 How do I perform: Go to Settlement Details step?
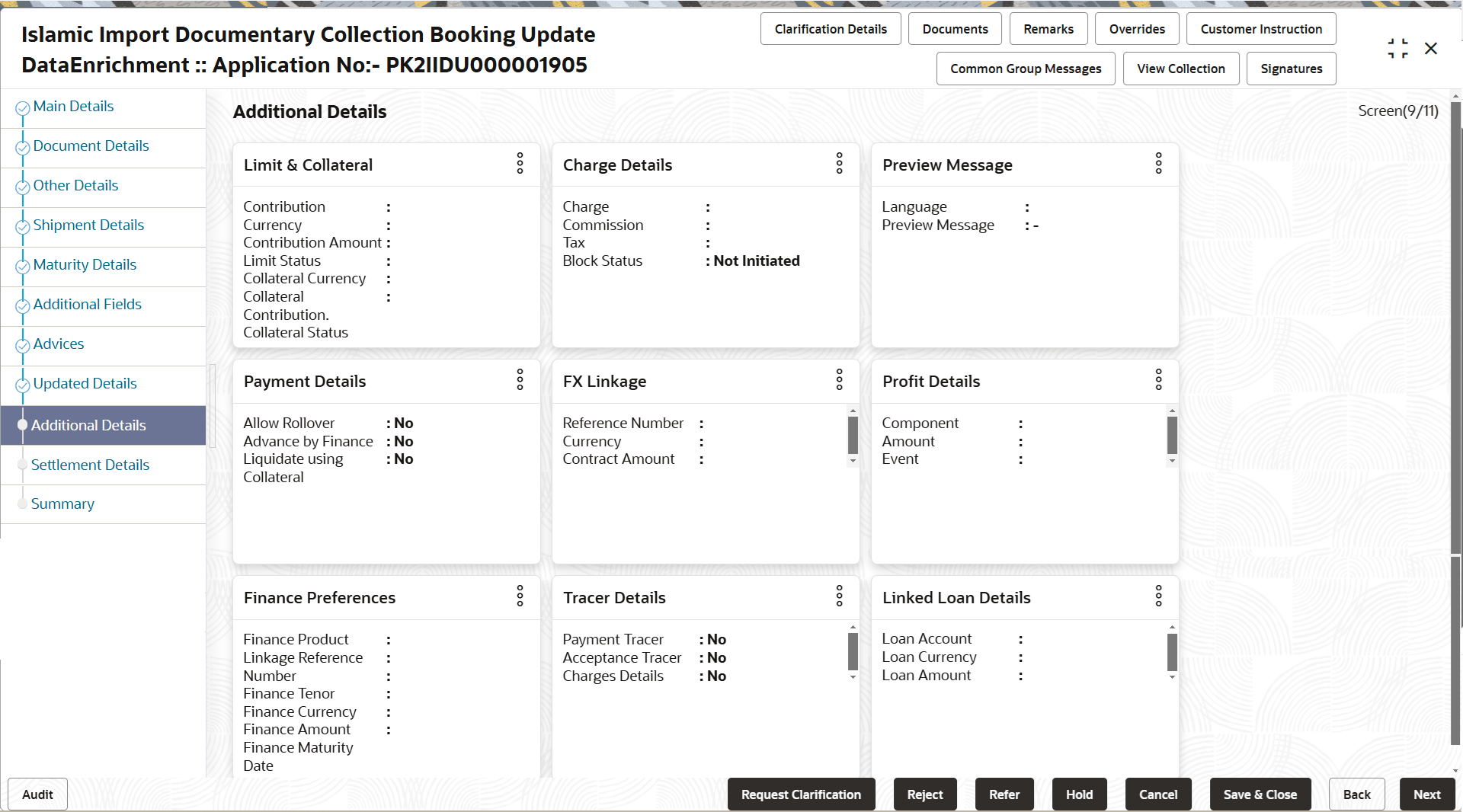(90, 465)
